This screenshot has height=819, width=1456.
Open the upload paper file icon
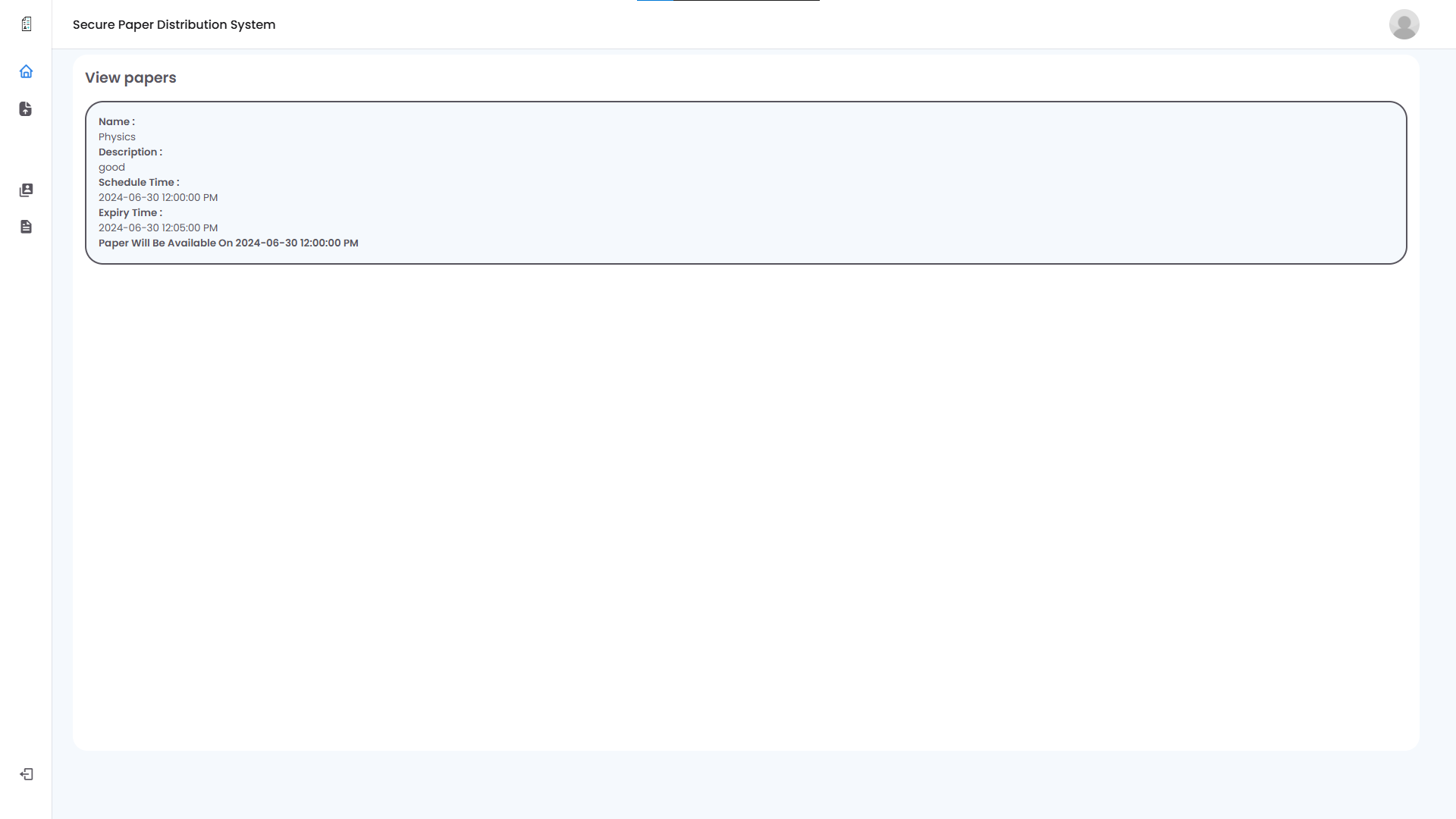26,109
